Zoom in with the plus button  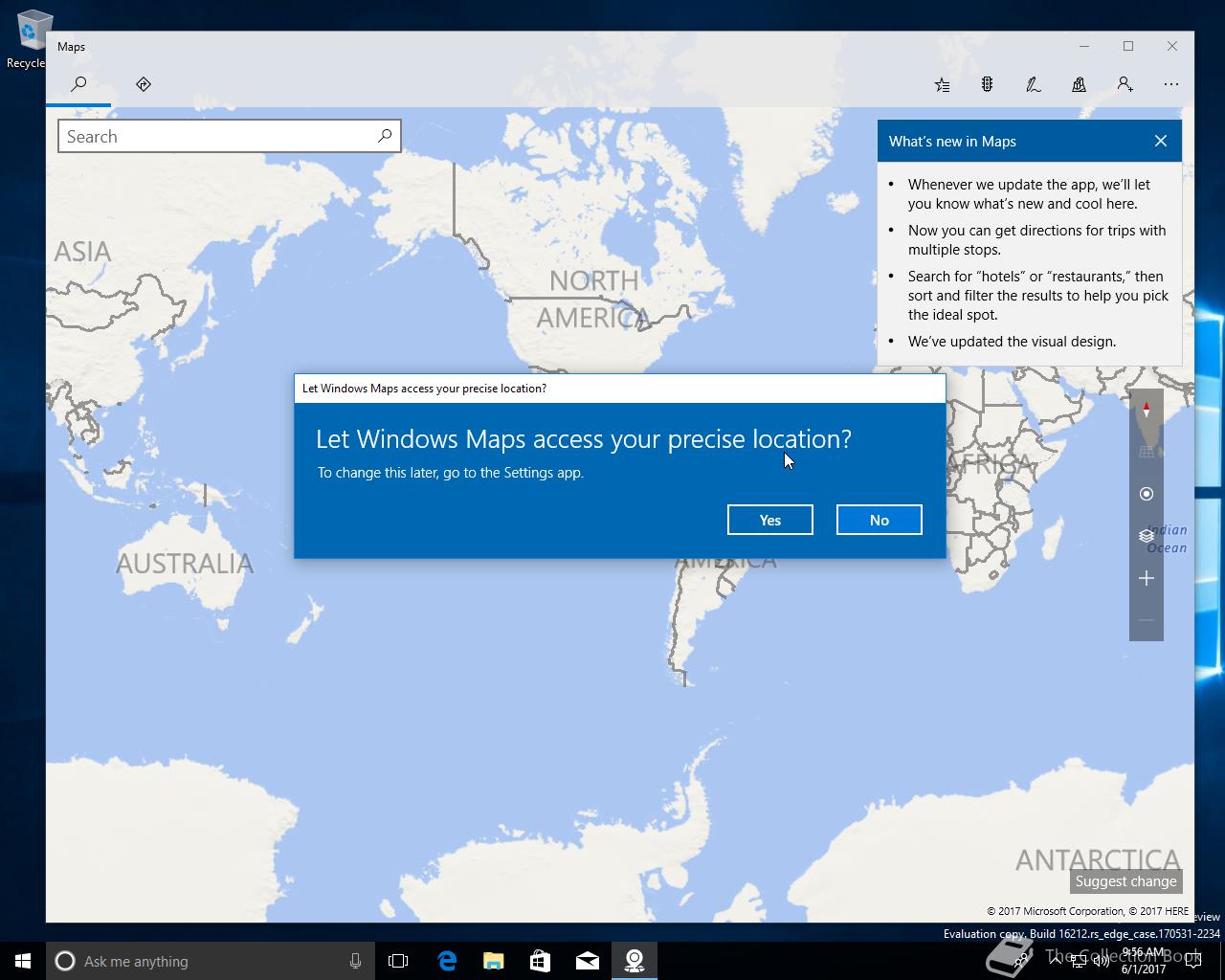coord(1147,578)
